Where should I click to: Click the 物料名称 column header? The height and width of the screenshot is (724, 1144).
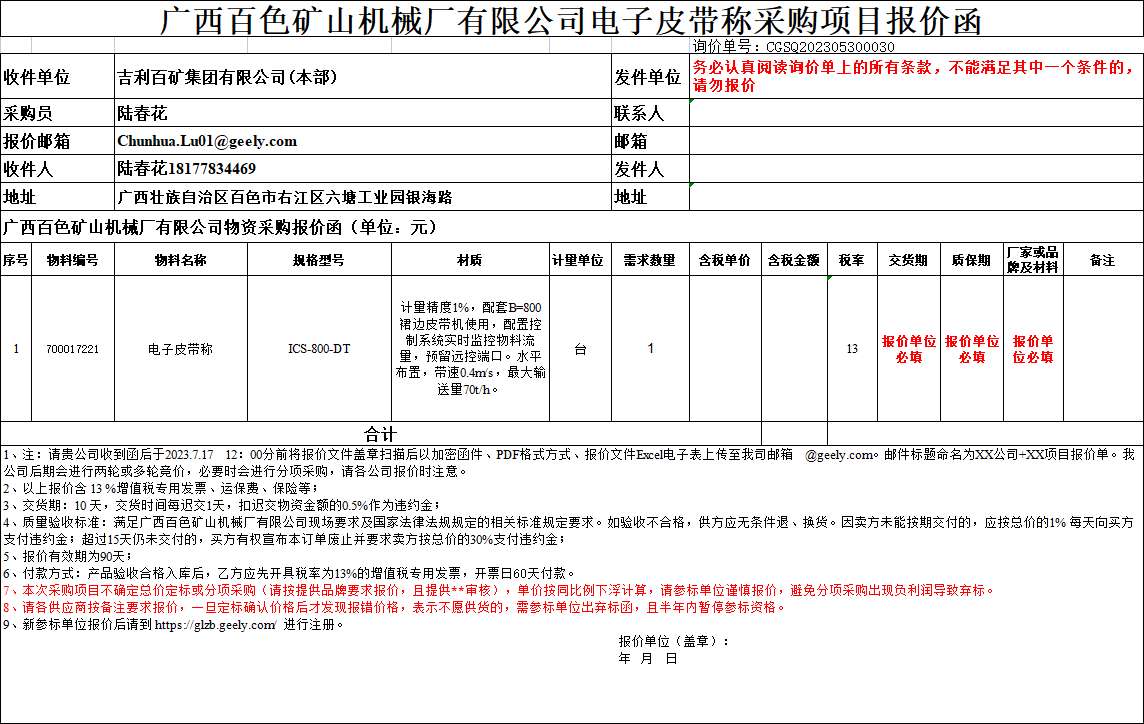(181, 260)
